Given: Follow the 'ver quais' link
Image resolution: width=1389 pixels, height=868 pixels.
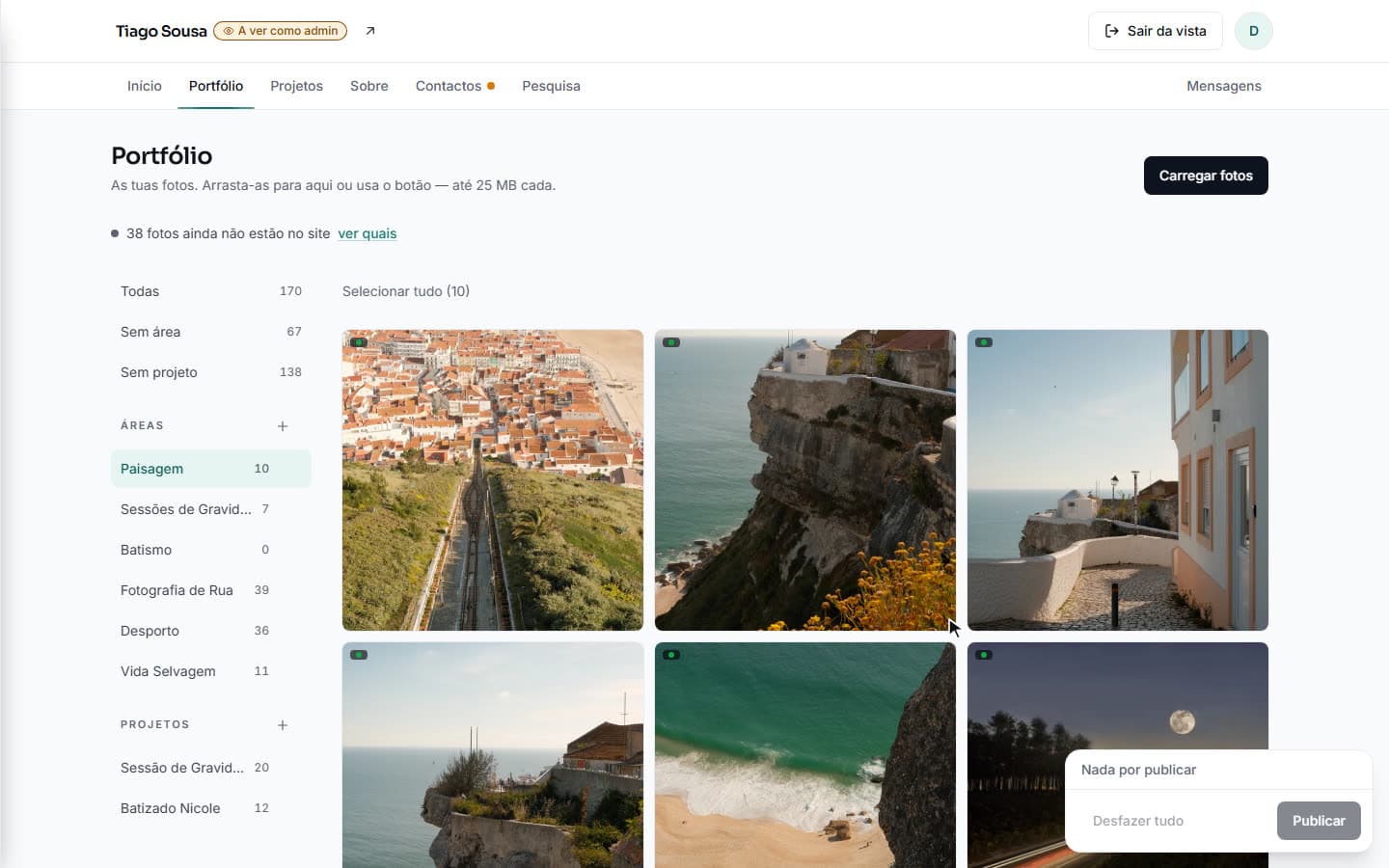Looking at the screenshot, I should pos(368,233).
